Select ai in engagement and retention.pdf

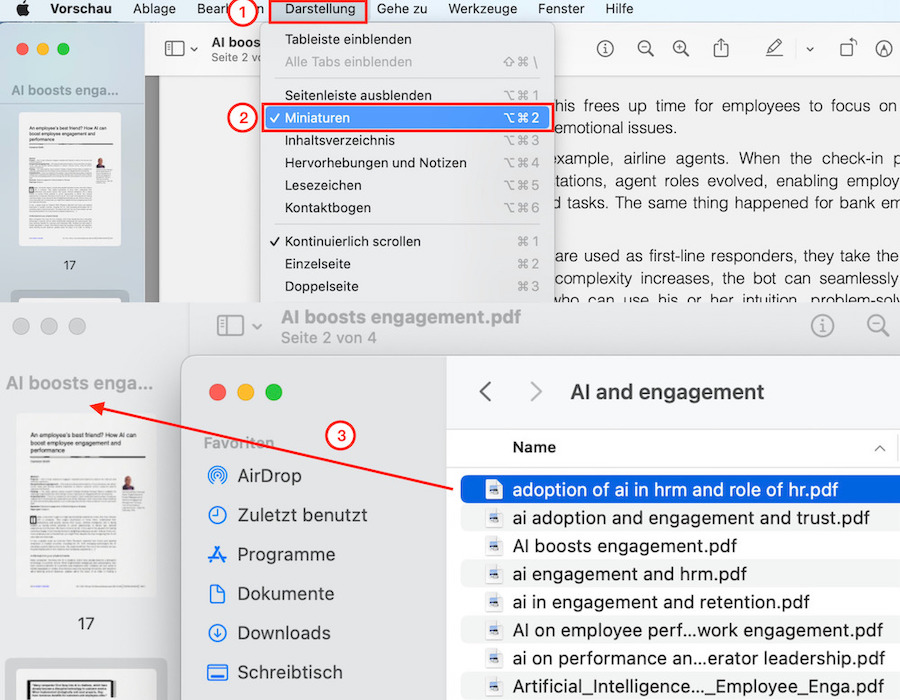click(x=680, y=602)
